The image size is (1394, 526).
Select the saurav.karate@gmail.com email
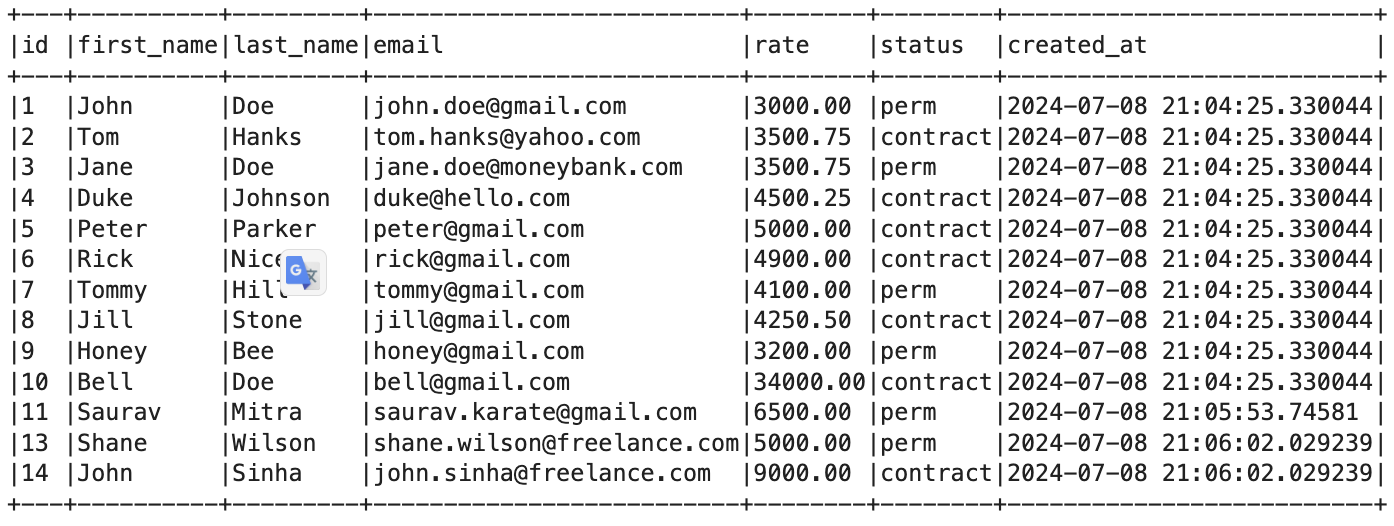click(535, 412)
